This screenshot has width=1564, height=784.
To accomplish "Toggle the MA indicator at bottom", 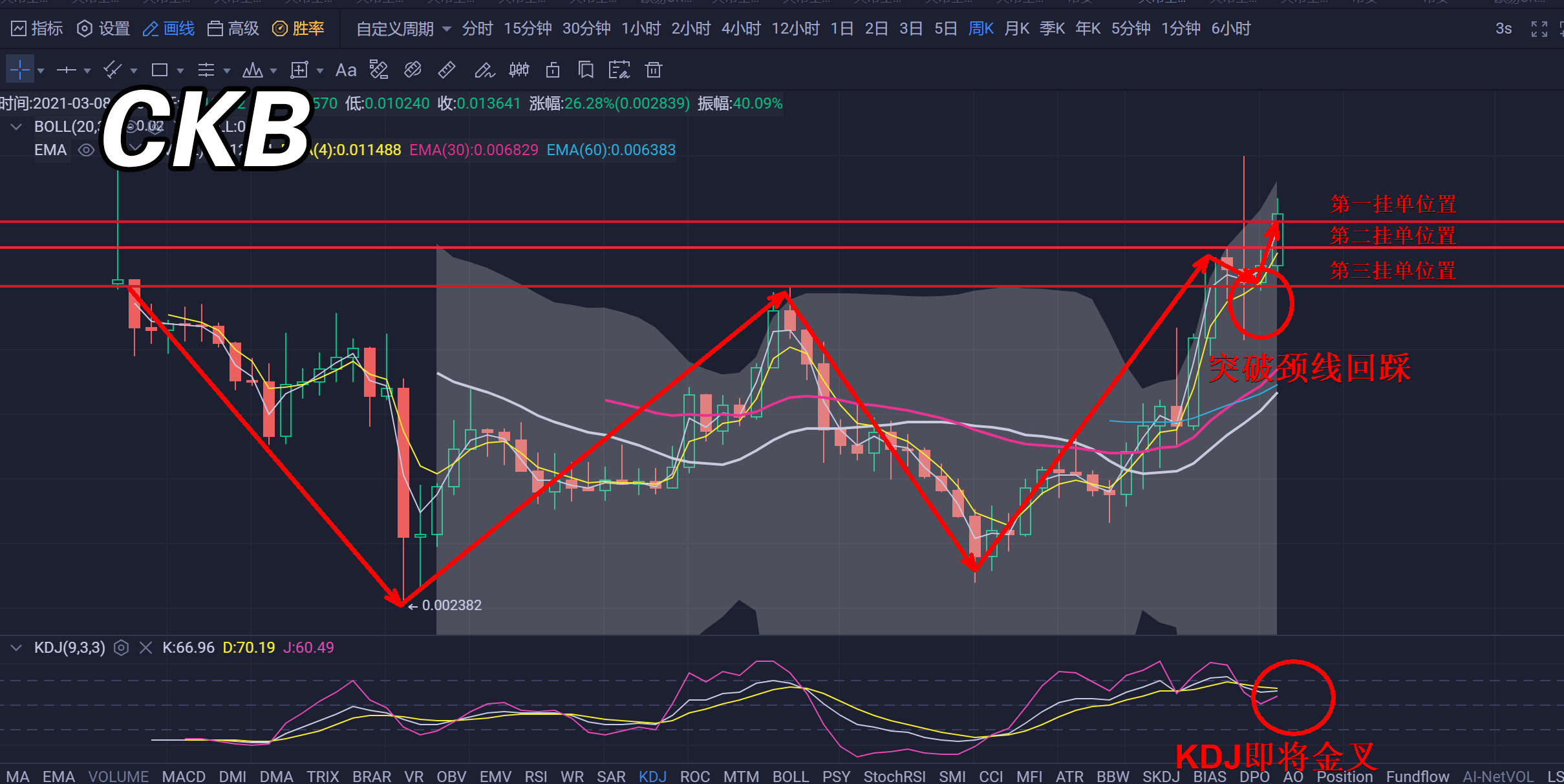I will [x=17, y=776].
